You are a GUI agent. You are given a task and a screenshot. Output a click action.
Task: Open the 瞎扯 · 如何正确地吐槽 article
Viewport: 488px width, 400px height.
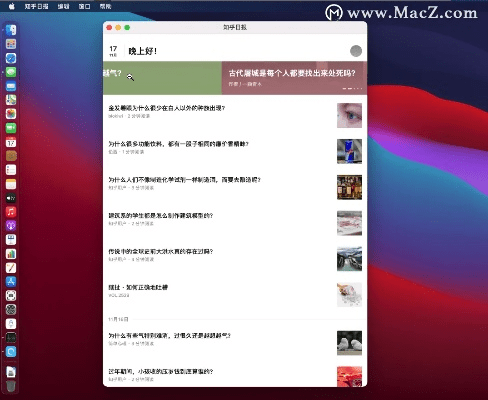point(138,287)
